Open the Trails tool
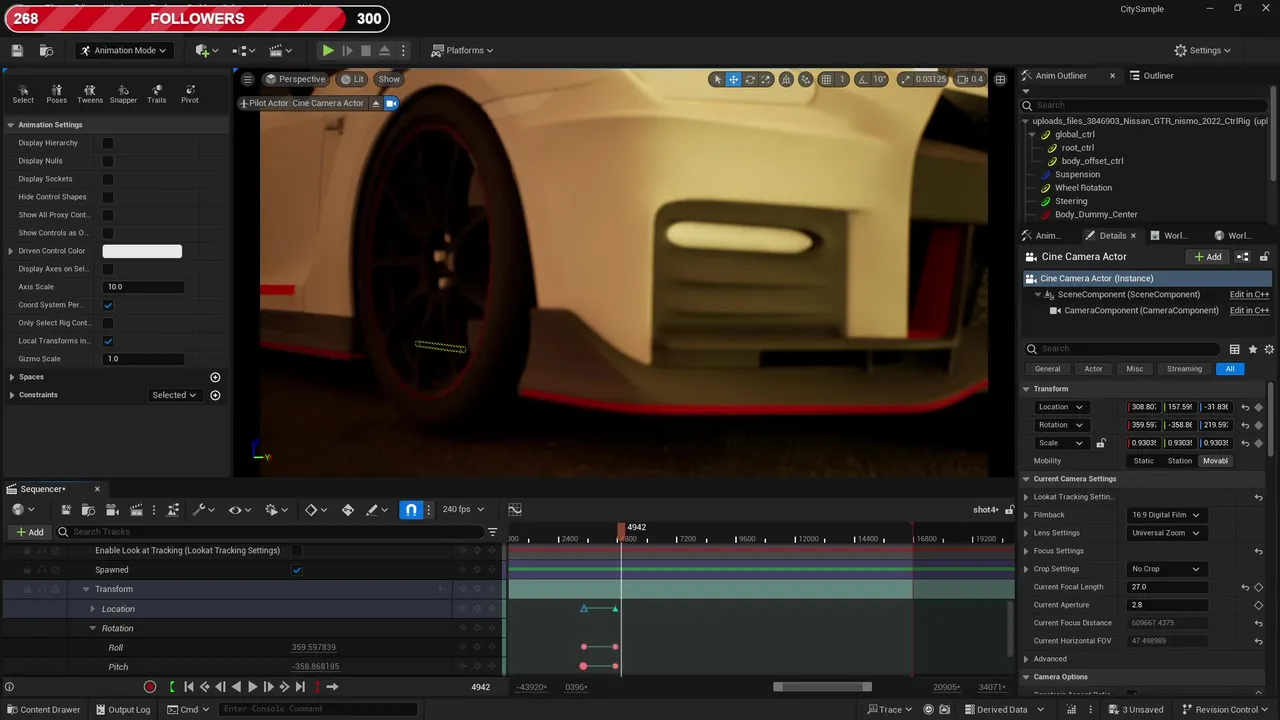The image size is (1280, 720). point(157,94)
